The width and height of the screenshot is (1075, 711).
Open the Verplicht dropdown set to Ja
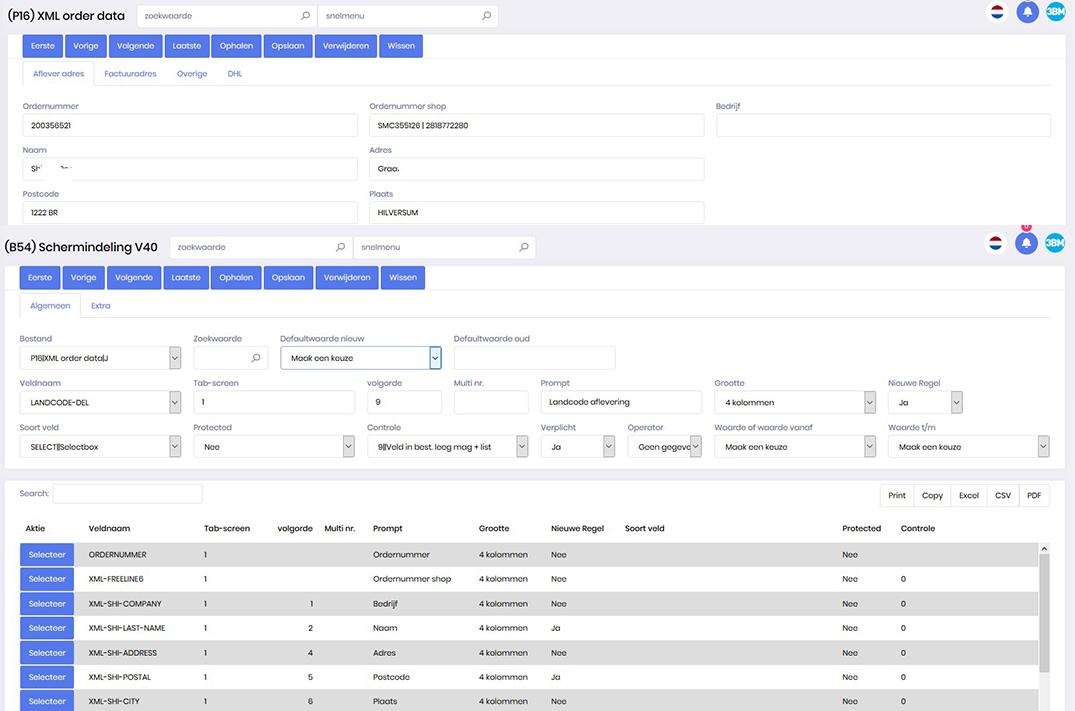tap(608, 447)
